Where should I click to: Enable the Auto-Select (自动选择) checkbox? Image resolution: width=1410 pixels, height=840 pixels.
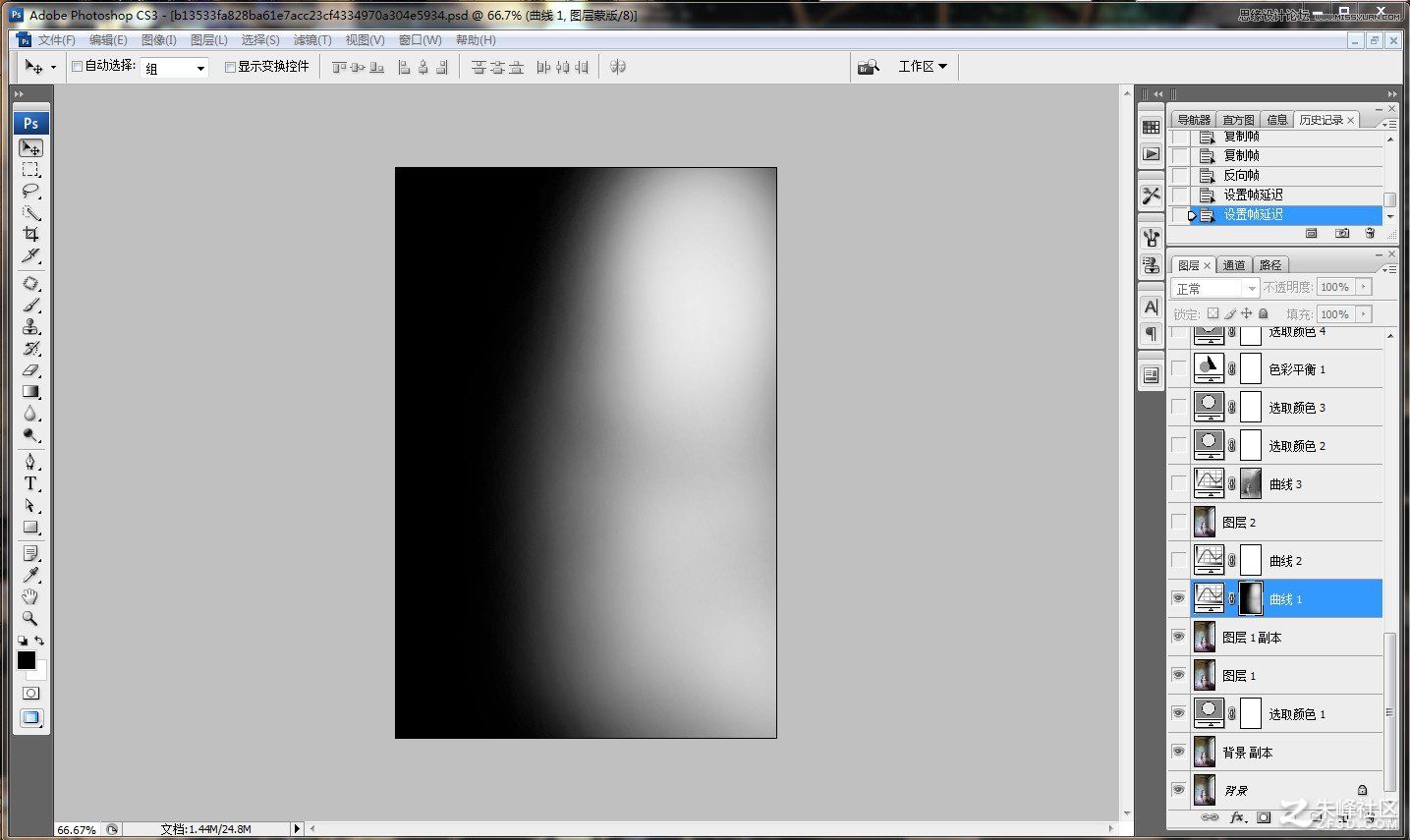tap(77, 67)
